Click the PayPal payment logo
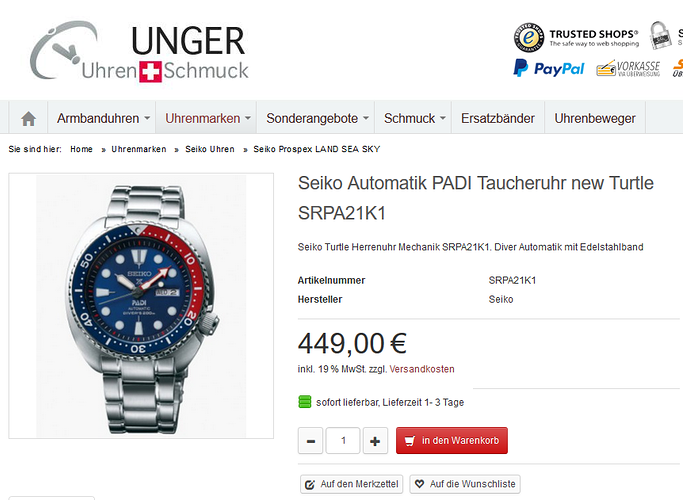 (549, 68)
